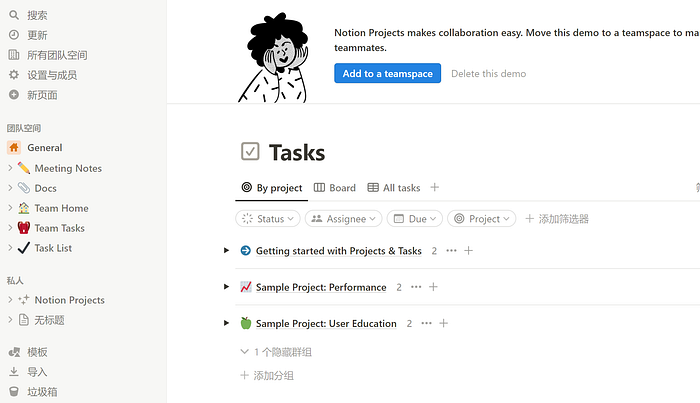700x403 pixels.
Task: Open Meeting Notes page label in sidebar
Action: click(x=68, y=168)
